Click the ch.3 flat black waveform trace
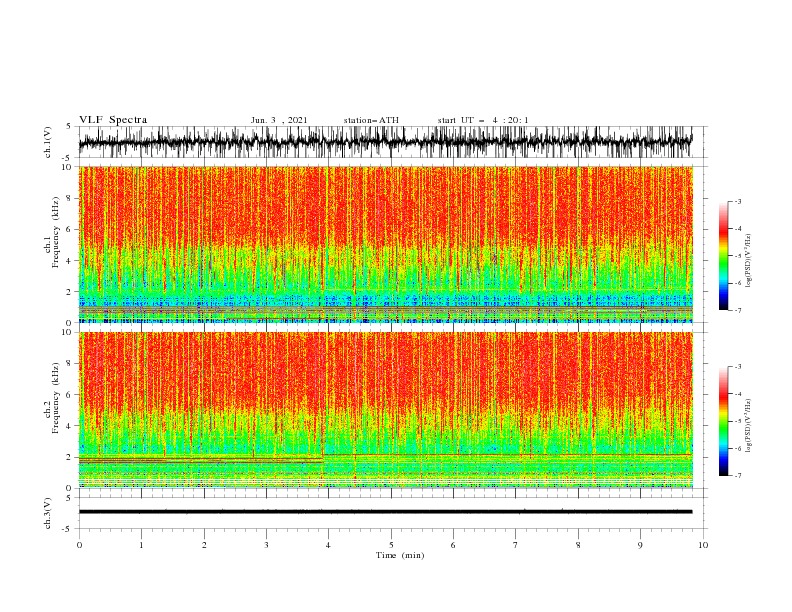The height and width of the screenshot is (612, 792). pyautogui.click(x=386, y=512)
